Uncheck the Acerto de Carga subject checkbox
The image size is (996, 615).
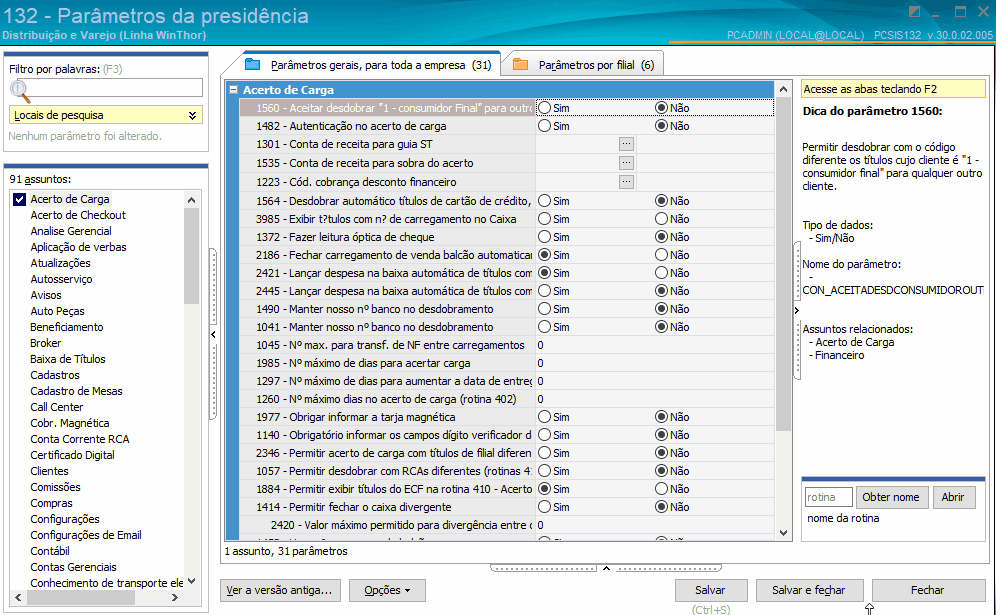20,199
